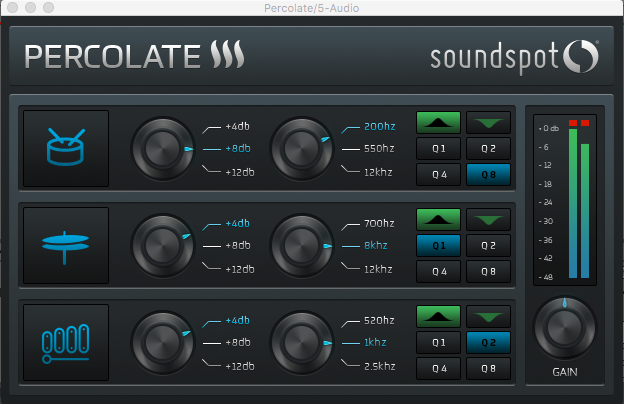The height and width of the screenshot is (404, 624).
Task: Enable Q4 in drum row
Action: [x=438, y=174]
